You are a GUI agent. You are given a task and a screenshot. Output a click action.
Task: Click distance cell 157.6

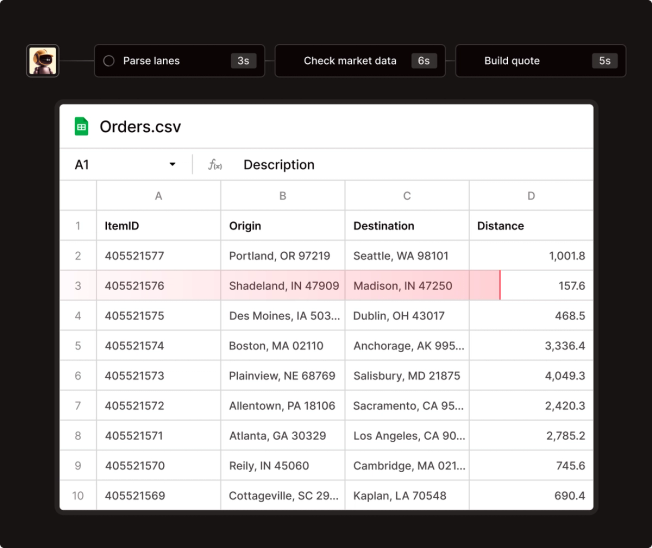tap(531, 286)
